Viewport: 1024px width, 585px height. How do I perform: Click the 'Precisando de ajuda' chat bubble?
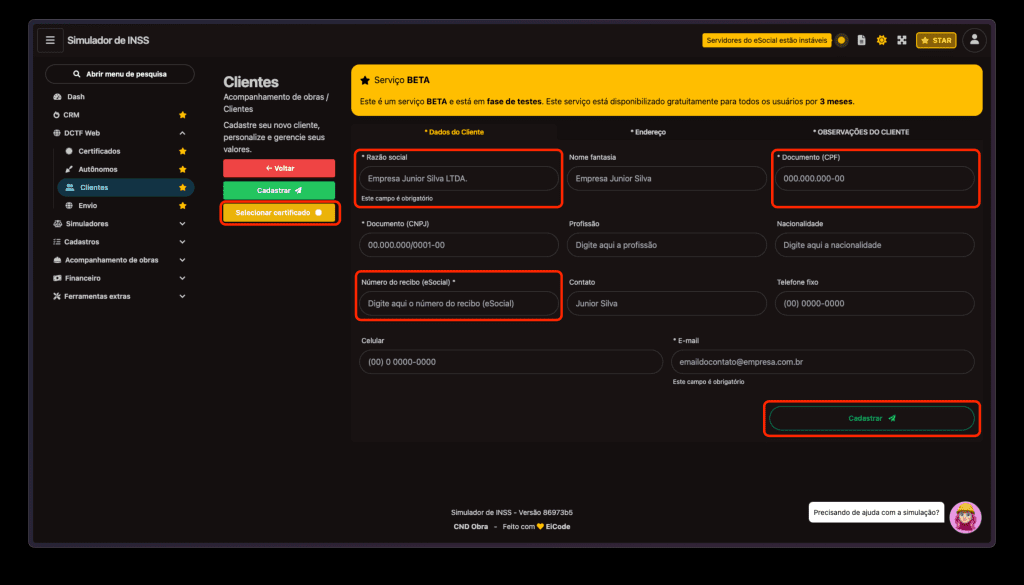coord(876,513)
